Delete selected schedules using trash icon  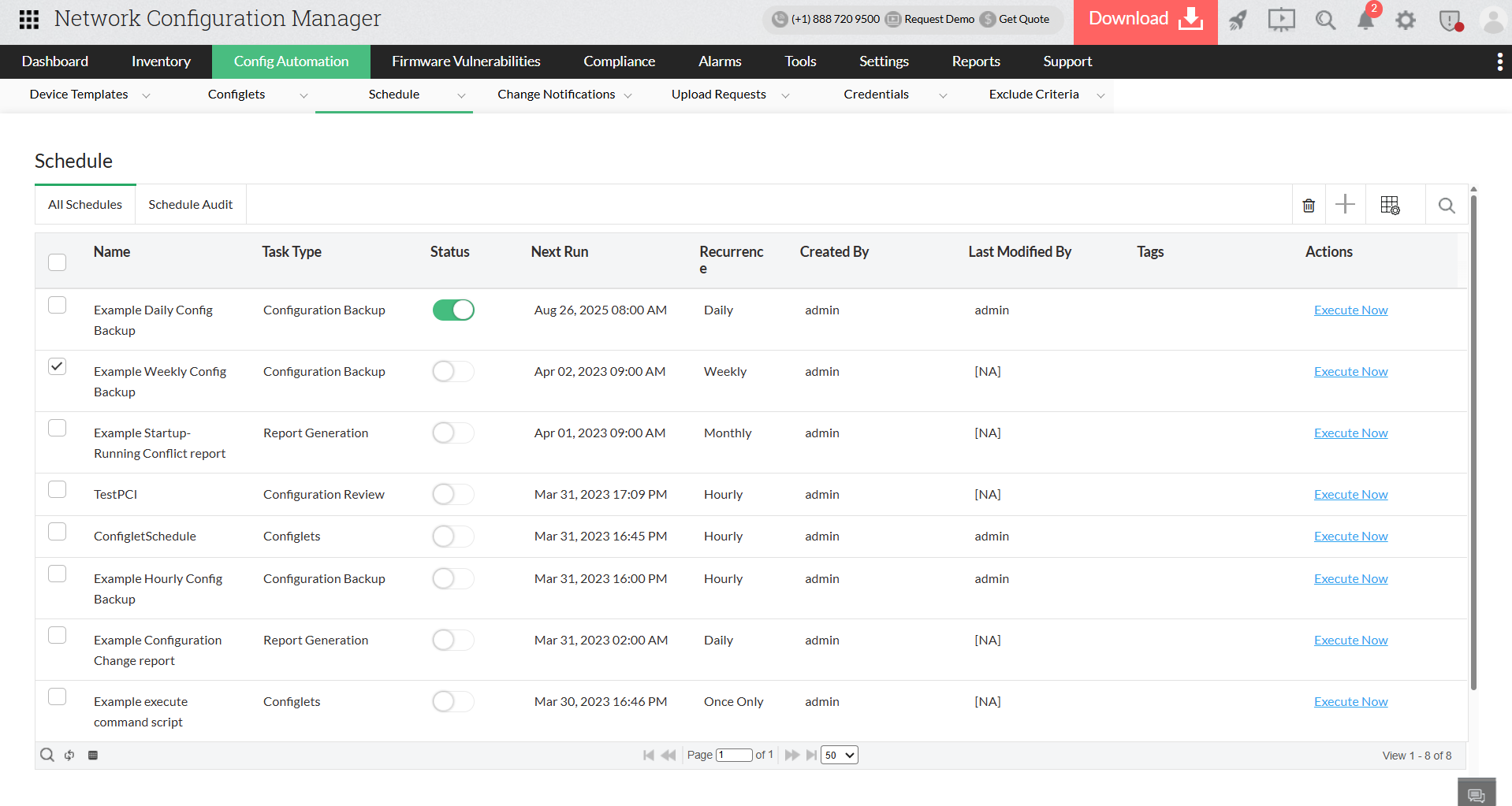coord(1309,205)
